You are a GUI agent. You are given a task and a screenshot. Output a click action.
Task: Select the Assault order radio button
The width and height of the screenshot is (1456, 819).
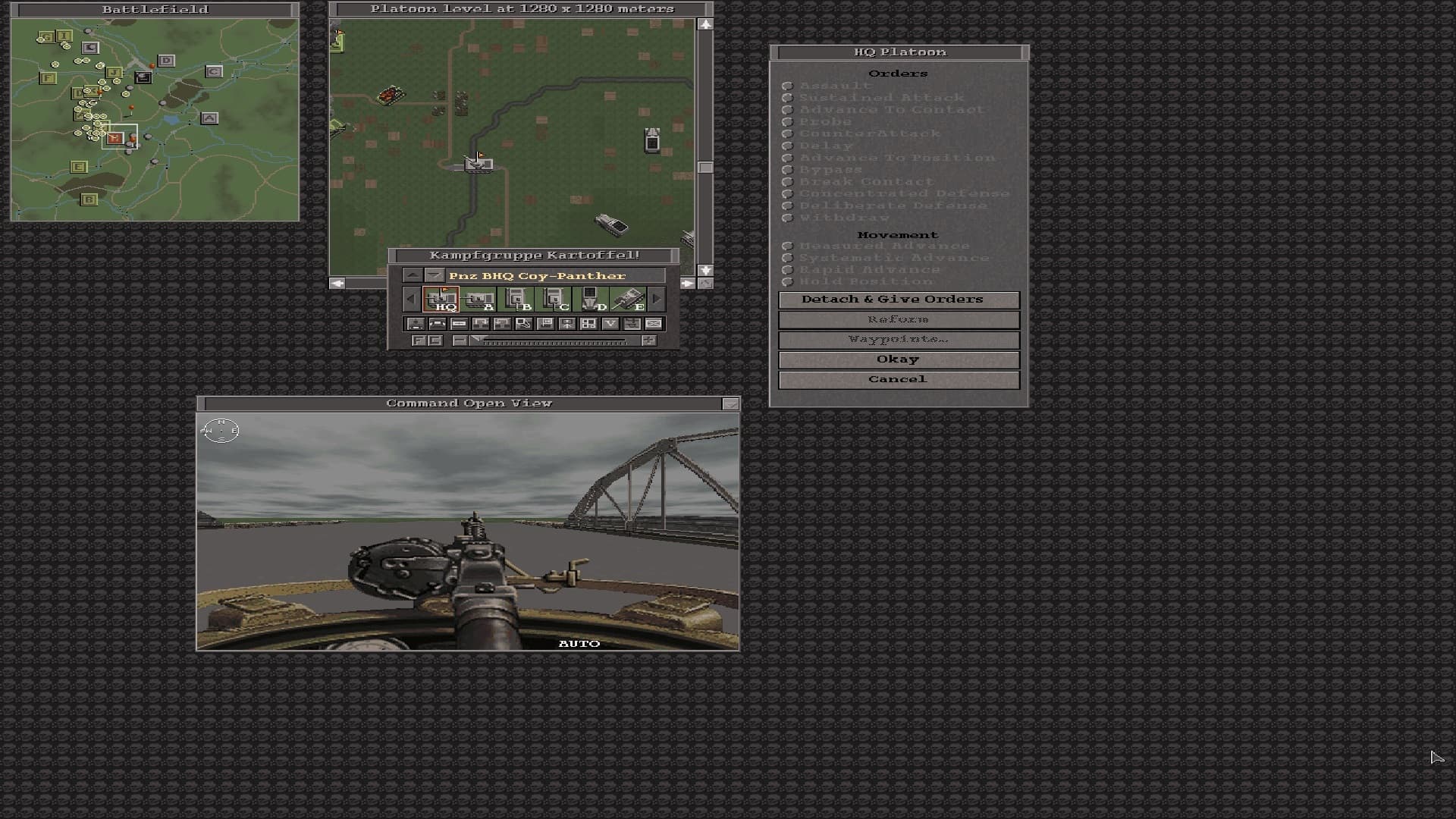tap(789, 86)
